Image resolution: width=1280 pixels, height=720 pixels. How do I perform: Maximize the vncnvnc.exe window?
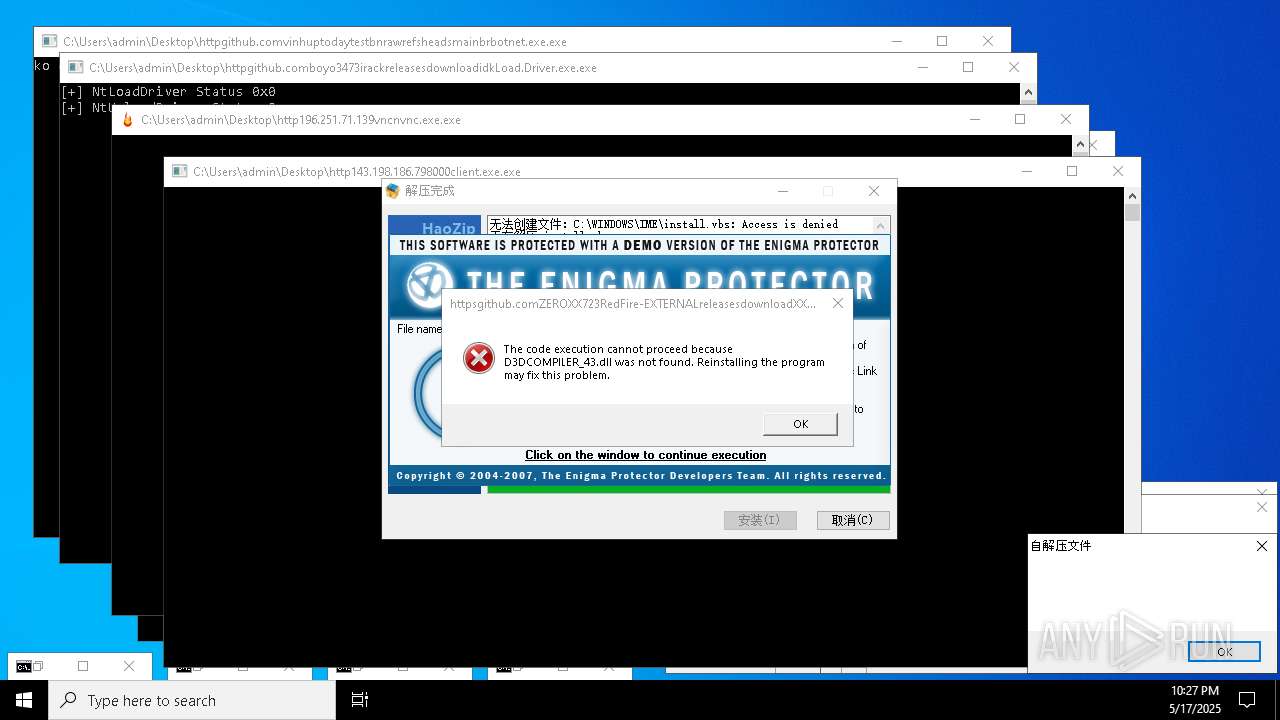(1020, 119)
